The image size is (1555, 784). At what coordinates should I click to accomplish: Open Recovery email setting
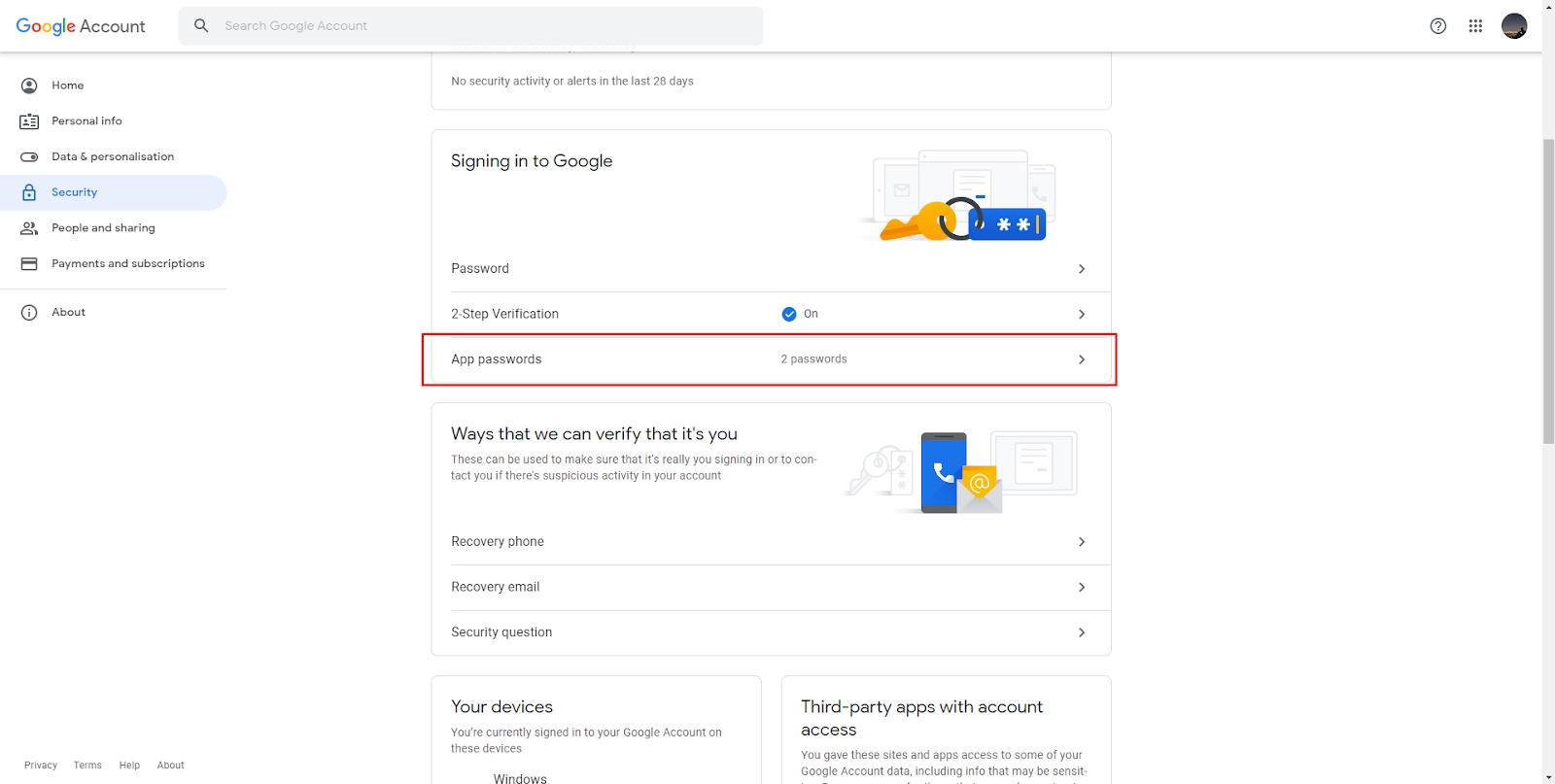click(x=771, y=587)
